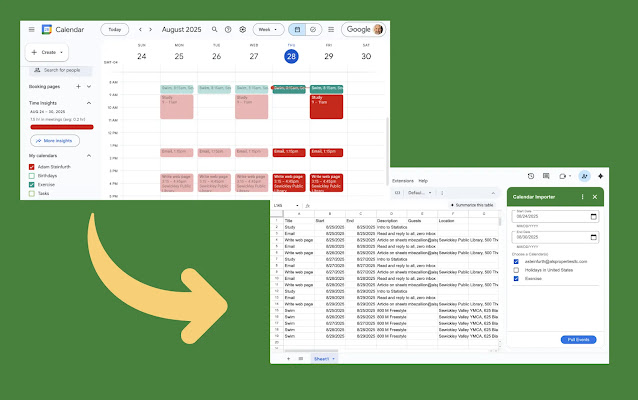Click the table icon in Sheets table toolbar
This screenshot has width=638, height=400.
pos(398,193)
